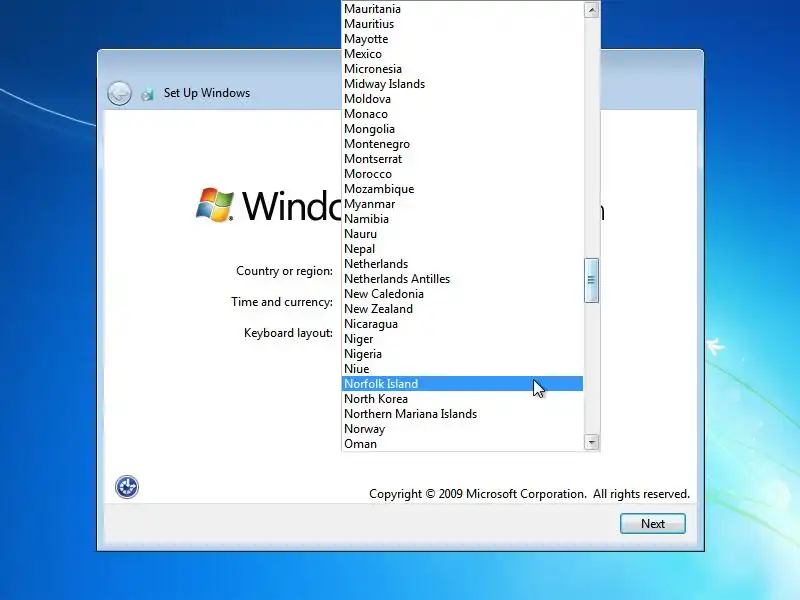Select Netherlands Antilles entry
The image size is (800, 600).
tap(462, 279)
